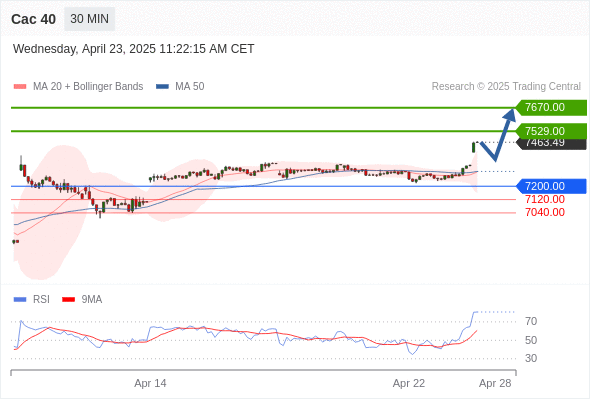The height and width of the screenshot is (400, 590).
Task: Click the 7463.49 current price tag
Action: (551, 144)
